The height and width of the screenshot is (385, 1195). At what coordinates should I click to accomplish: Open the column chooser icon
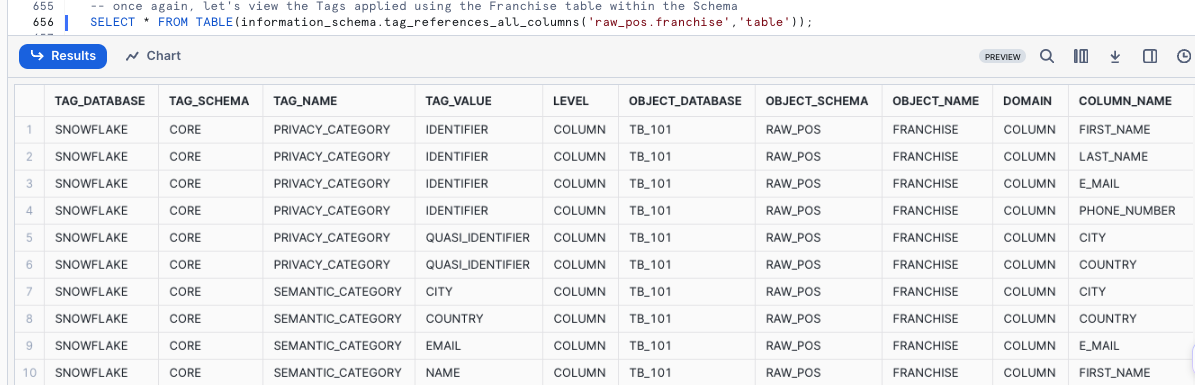[1080, 56]
